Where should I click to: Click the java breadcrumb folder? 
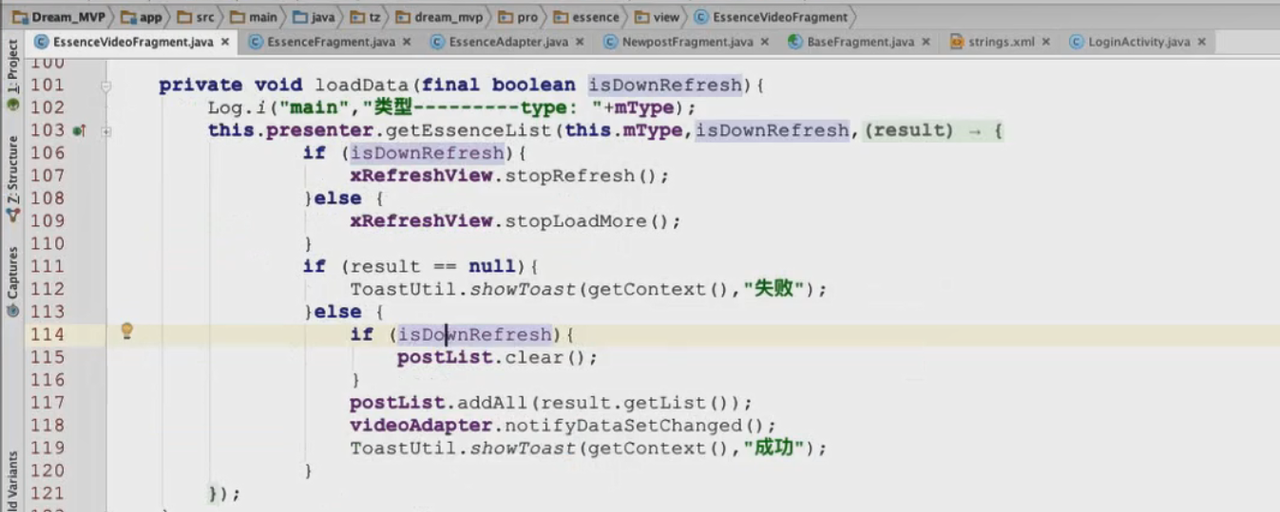[314, 16]
